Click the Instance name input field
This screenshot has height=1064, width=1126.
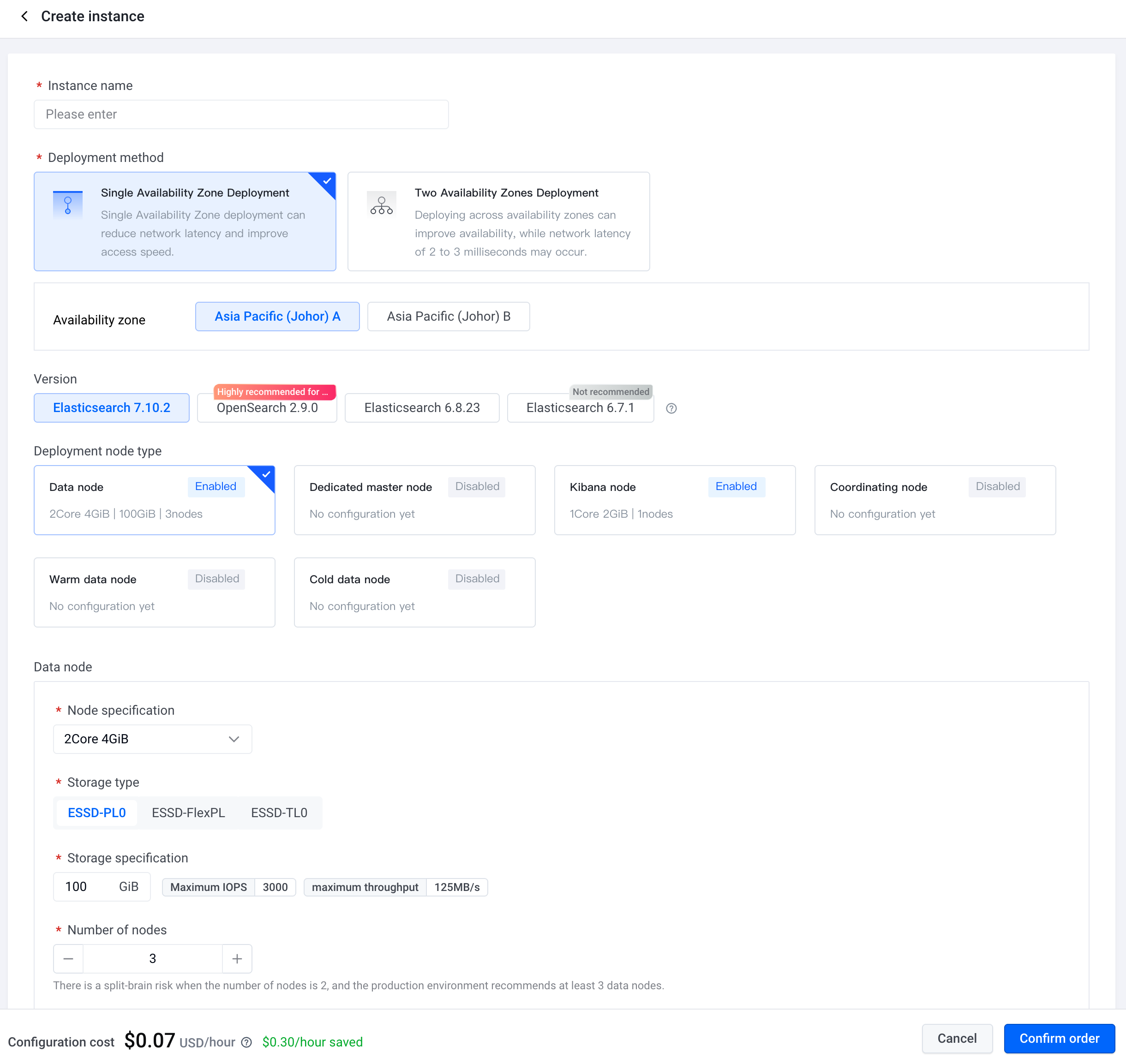(241, 114)
